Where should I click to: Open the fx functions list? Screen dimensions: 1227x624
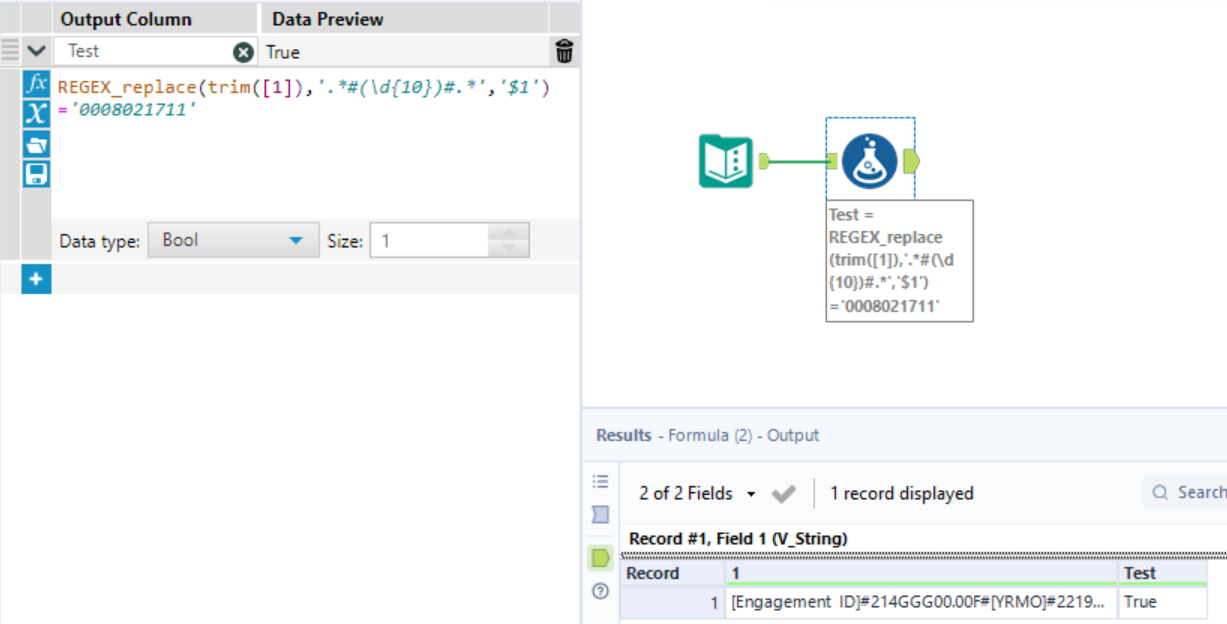pyautogui.click(x=36, y=84)
